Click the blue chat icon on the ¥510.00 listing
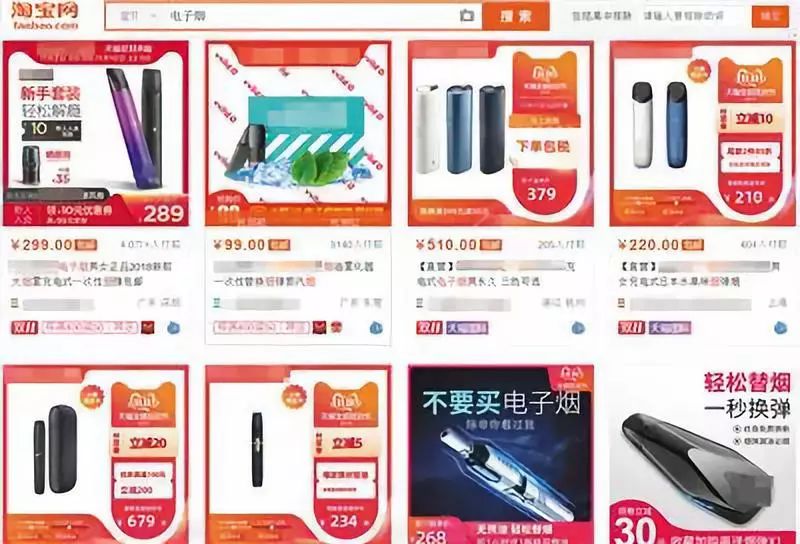800x544 pixels. click(x=578, y=328)
